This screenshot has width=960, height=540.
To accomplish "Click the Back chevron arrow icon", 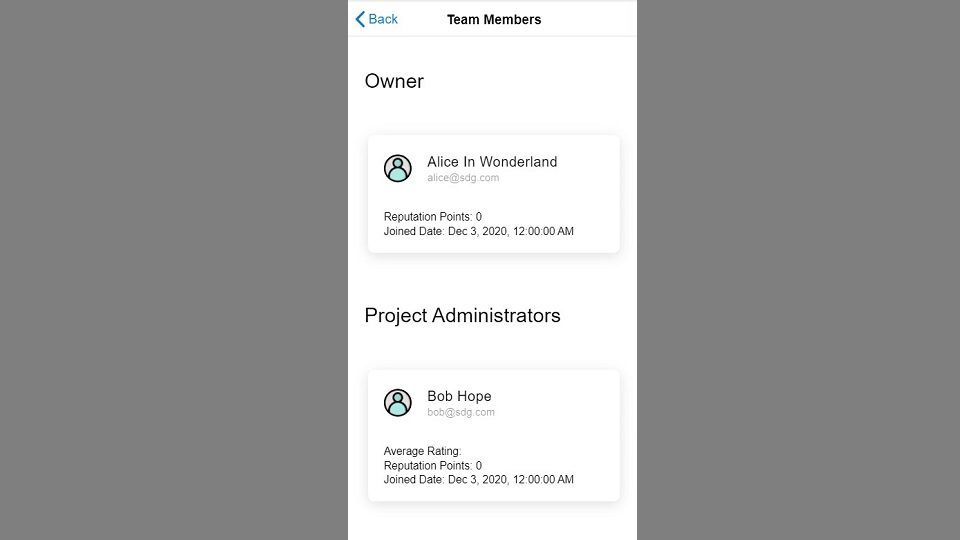I will pos(360,19).
